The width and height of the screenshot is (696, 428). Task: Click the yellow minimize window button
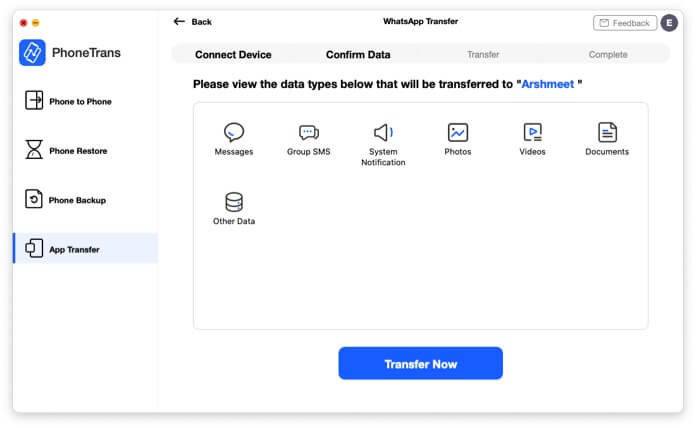(36, 22)
